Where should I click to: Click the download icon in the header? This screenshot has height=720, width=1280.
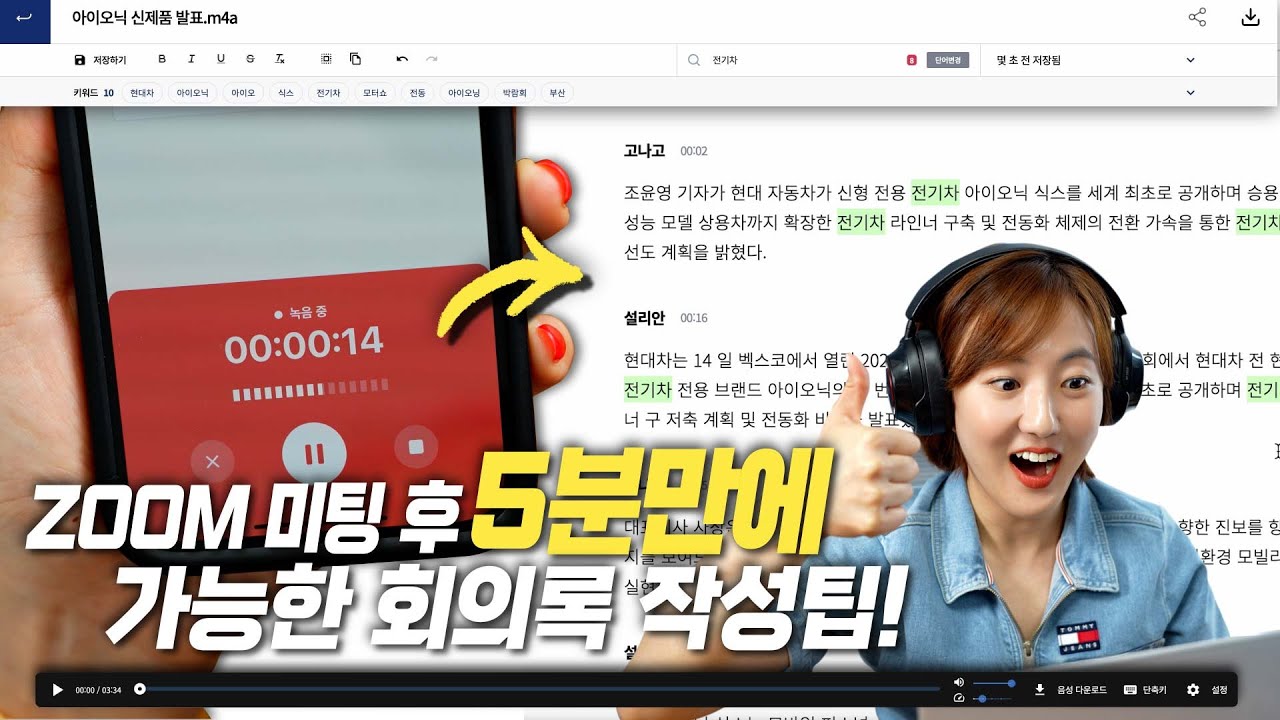(1250, 18)
